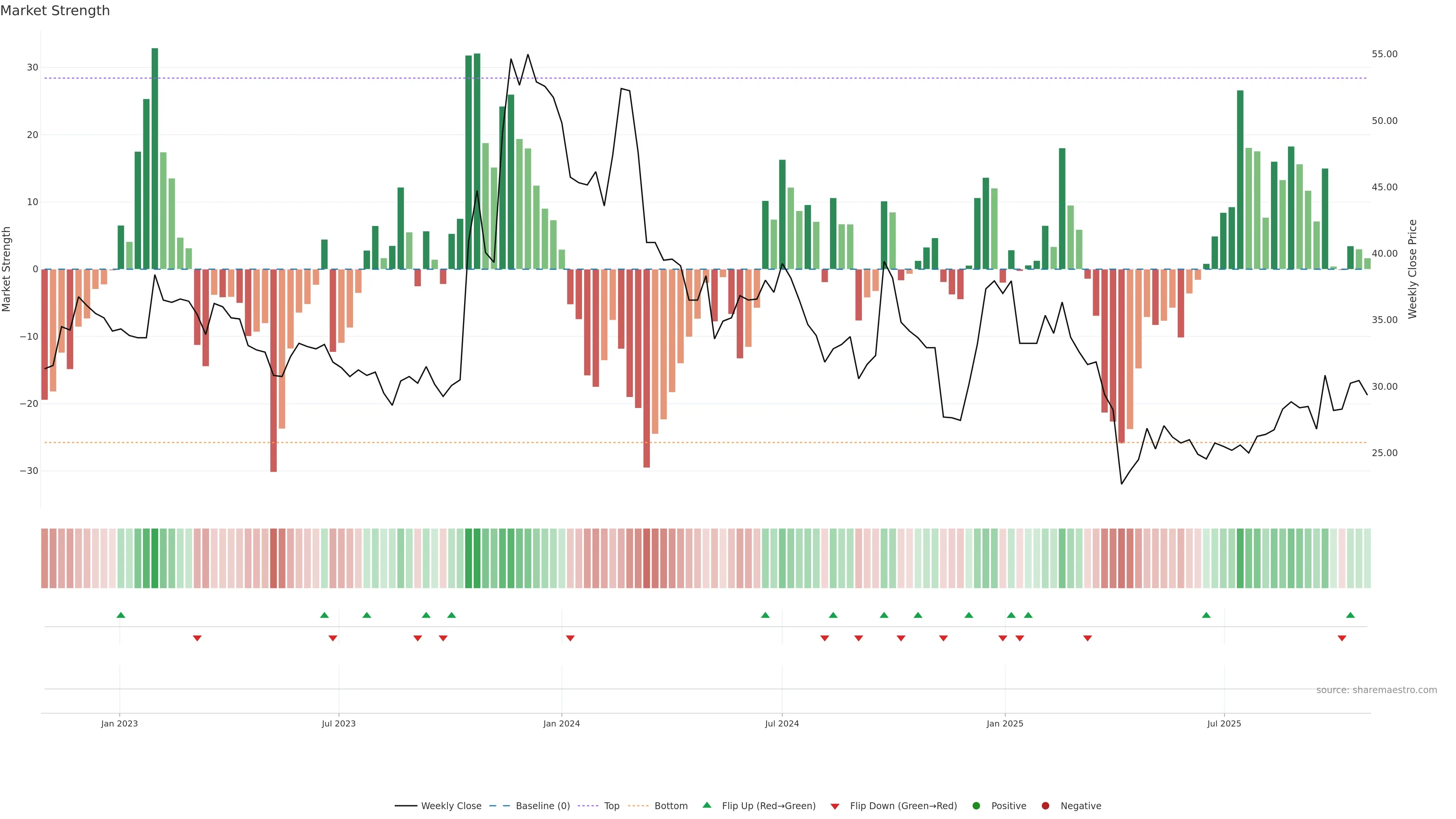
Task: Click the tallest green bar in early 2023
Action: click(x=155, y=158)
